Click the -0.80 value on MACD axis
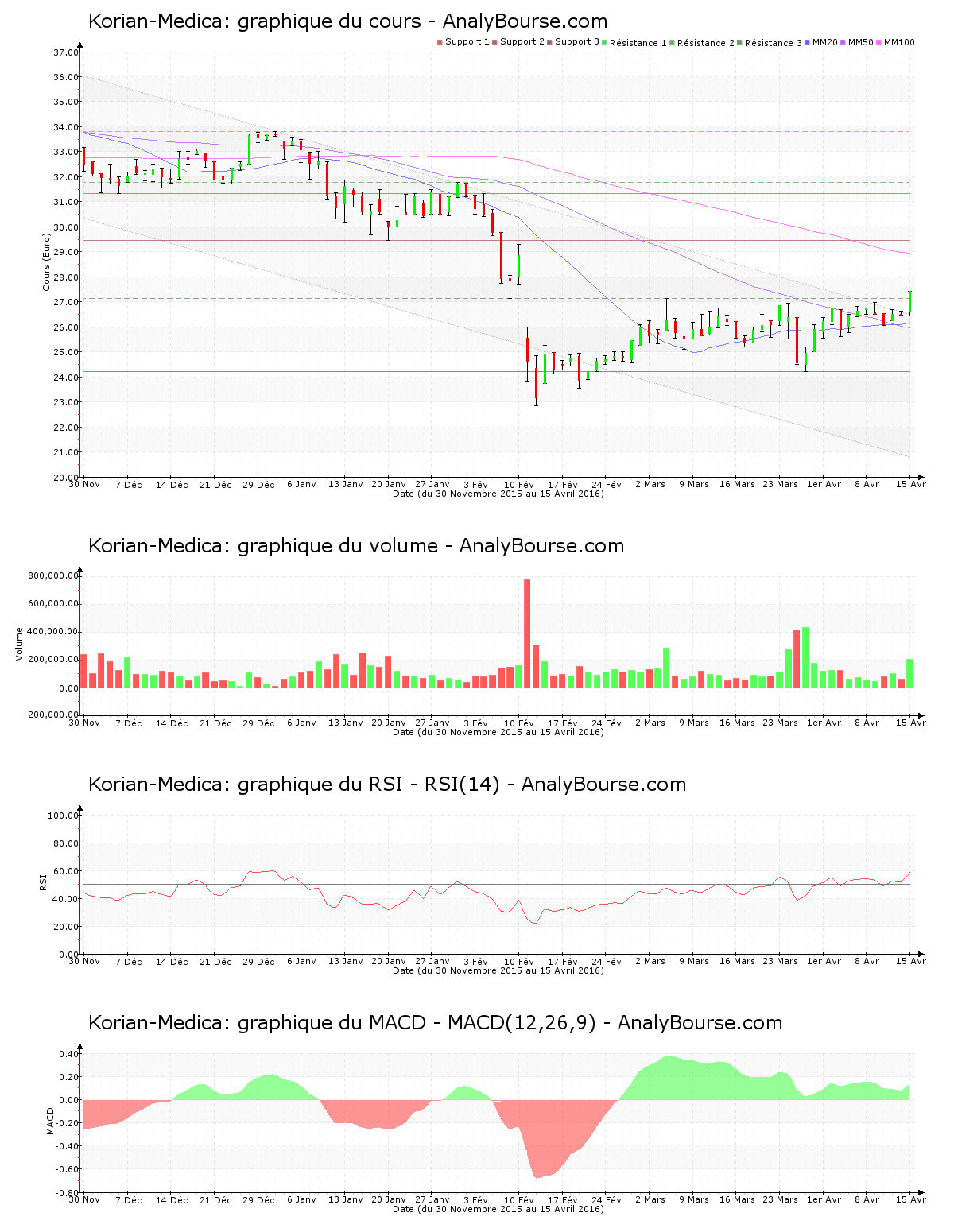954x1232 pixels. click(x=67, y=1193)
